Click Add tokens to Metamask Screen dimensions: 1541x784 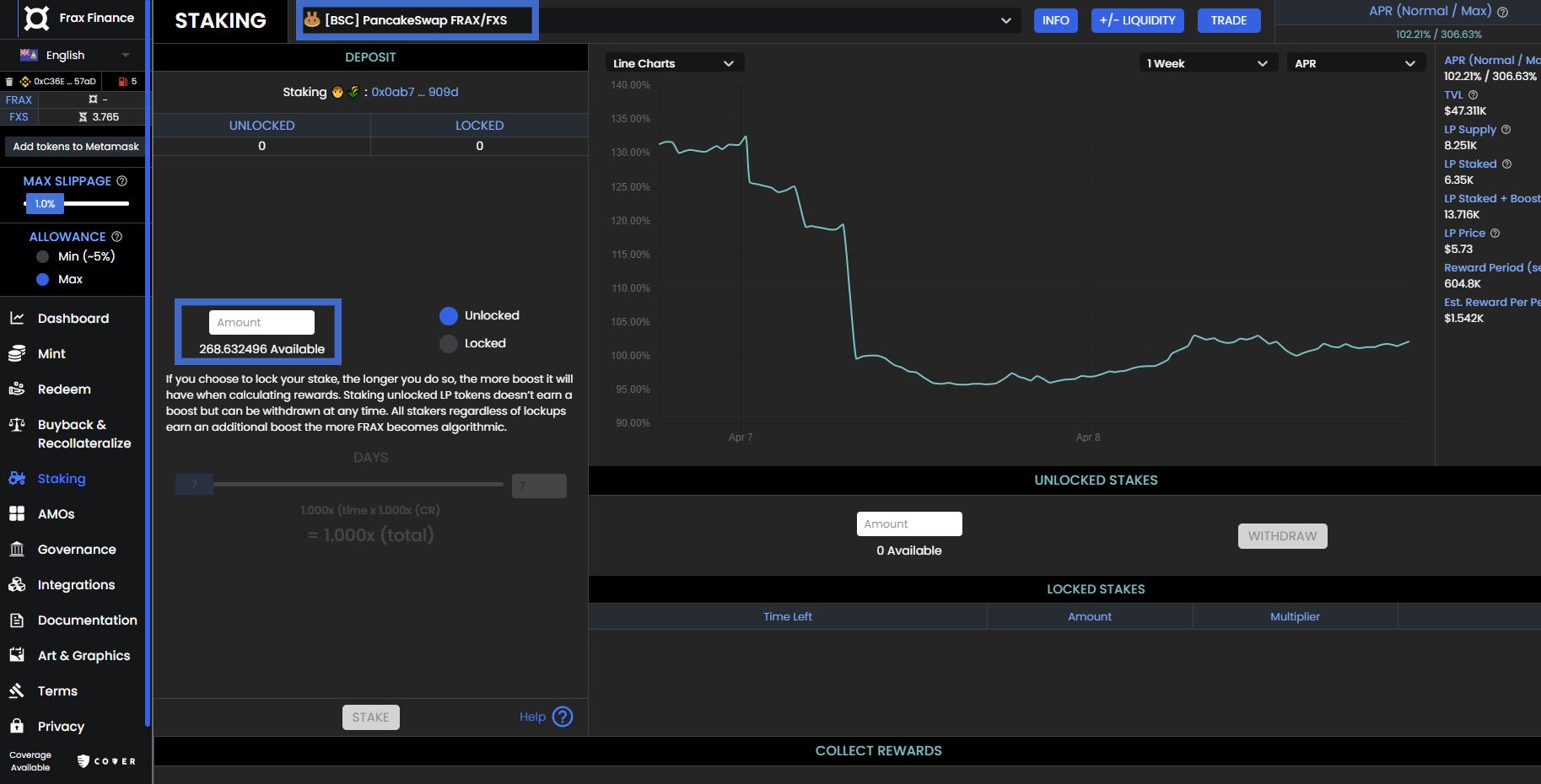click(76, 146)
